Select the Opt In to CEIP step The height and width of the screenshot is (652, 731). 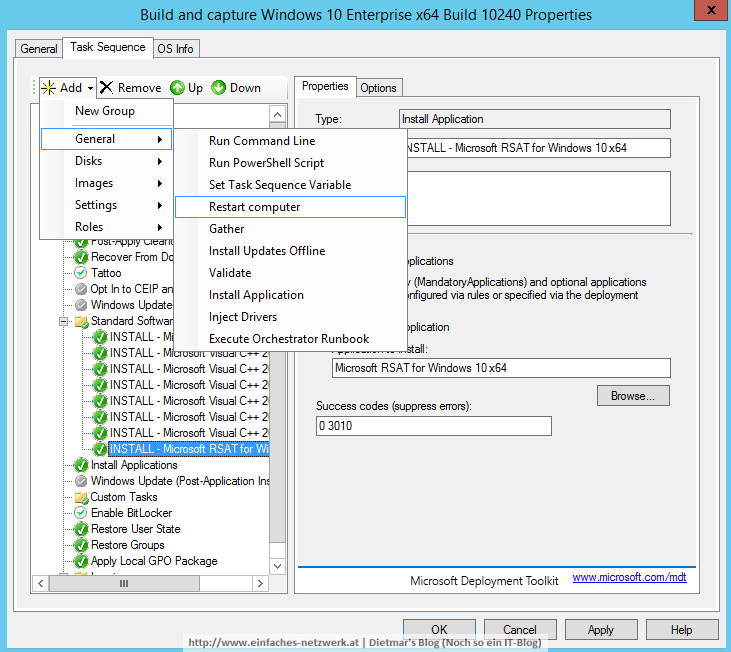coord(131,289)
